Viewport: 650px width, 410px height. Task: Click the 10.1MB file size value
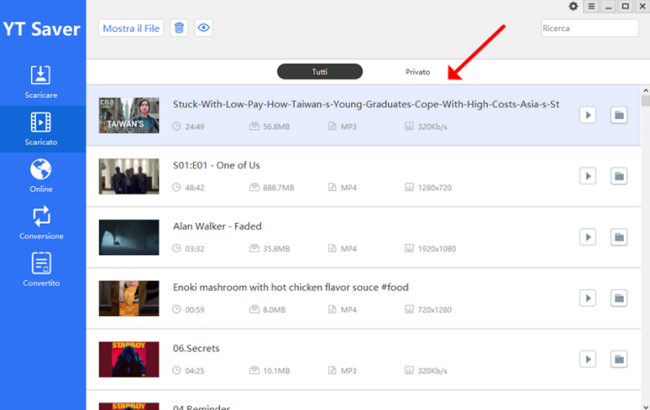pos(276,371)
